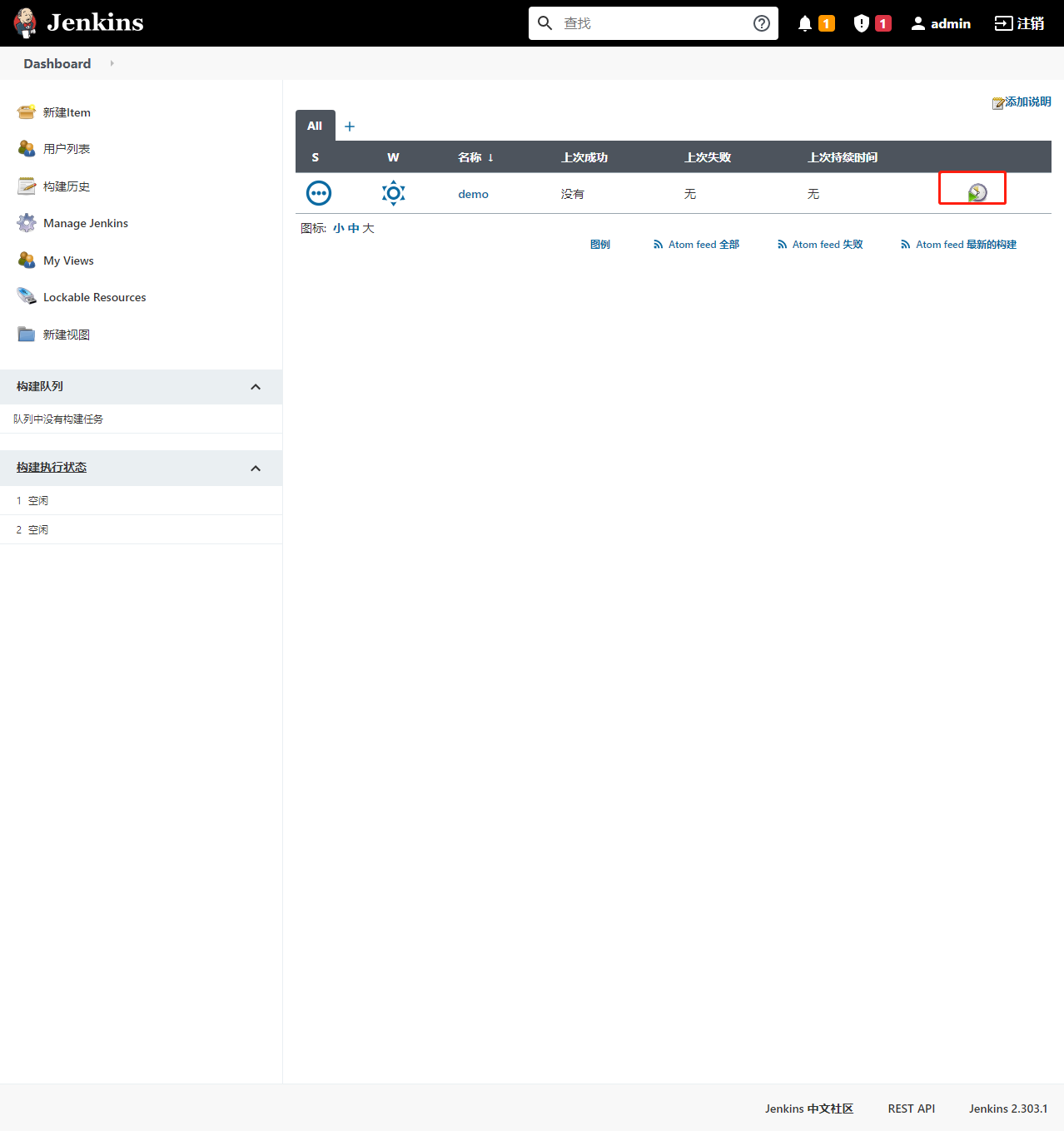
Task: Open Manage Jenkins gear icon
Action: coord(27,222)
